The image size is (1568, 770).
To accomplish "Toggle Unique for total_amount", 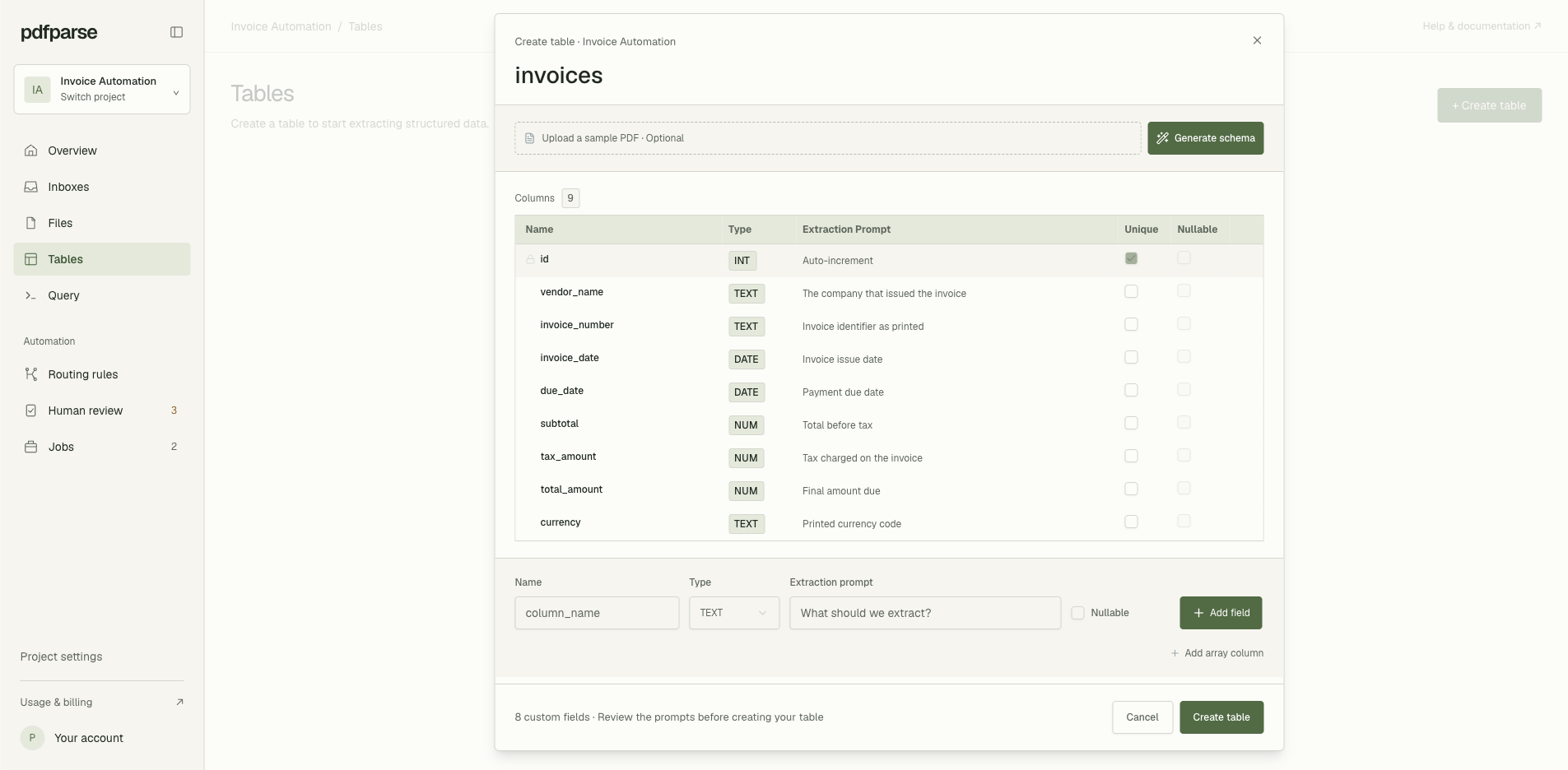I will coord(1131,489).
